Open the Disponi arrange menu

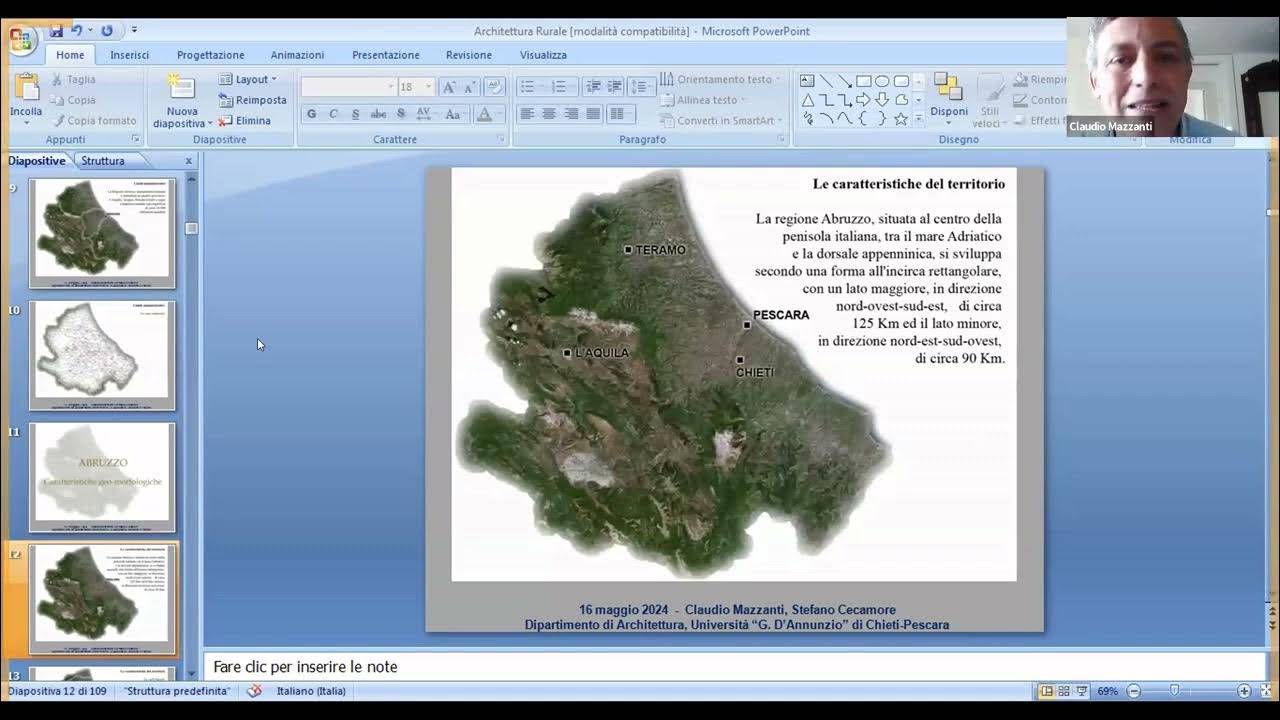948,97
